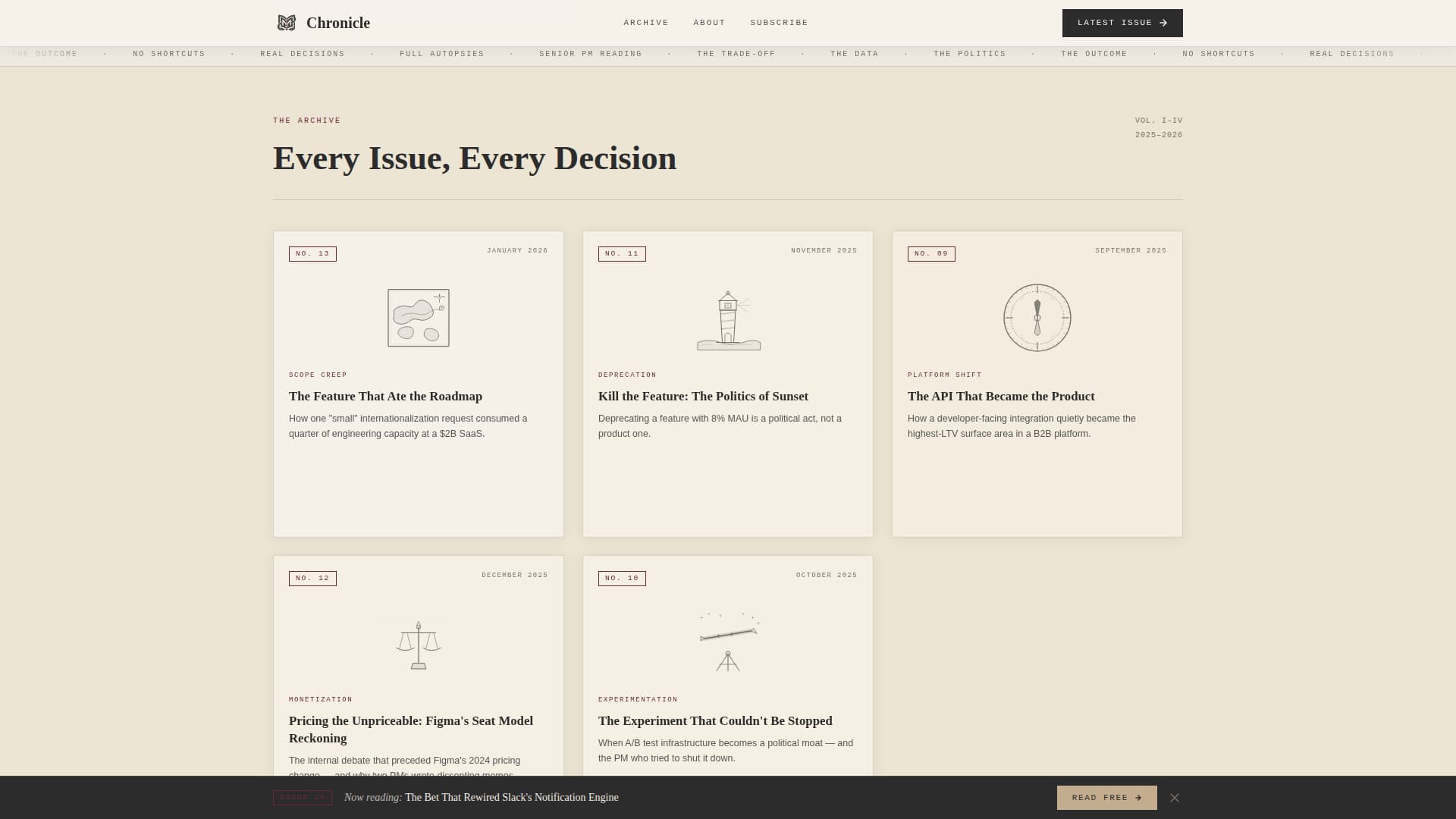Screen dimensions: 1456x819
Task: Open the Slack Notification Engine article link
Action: 512,798
